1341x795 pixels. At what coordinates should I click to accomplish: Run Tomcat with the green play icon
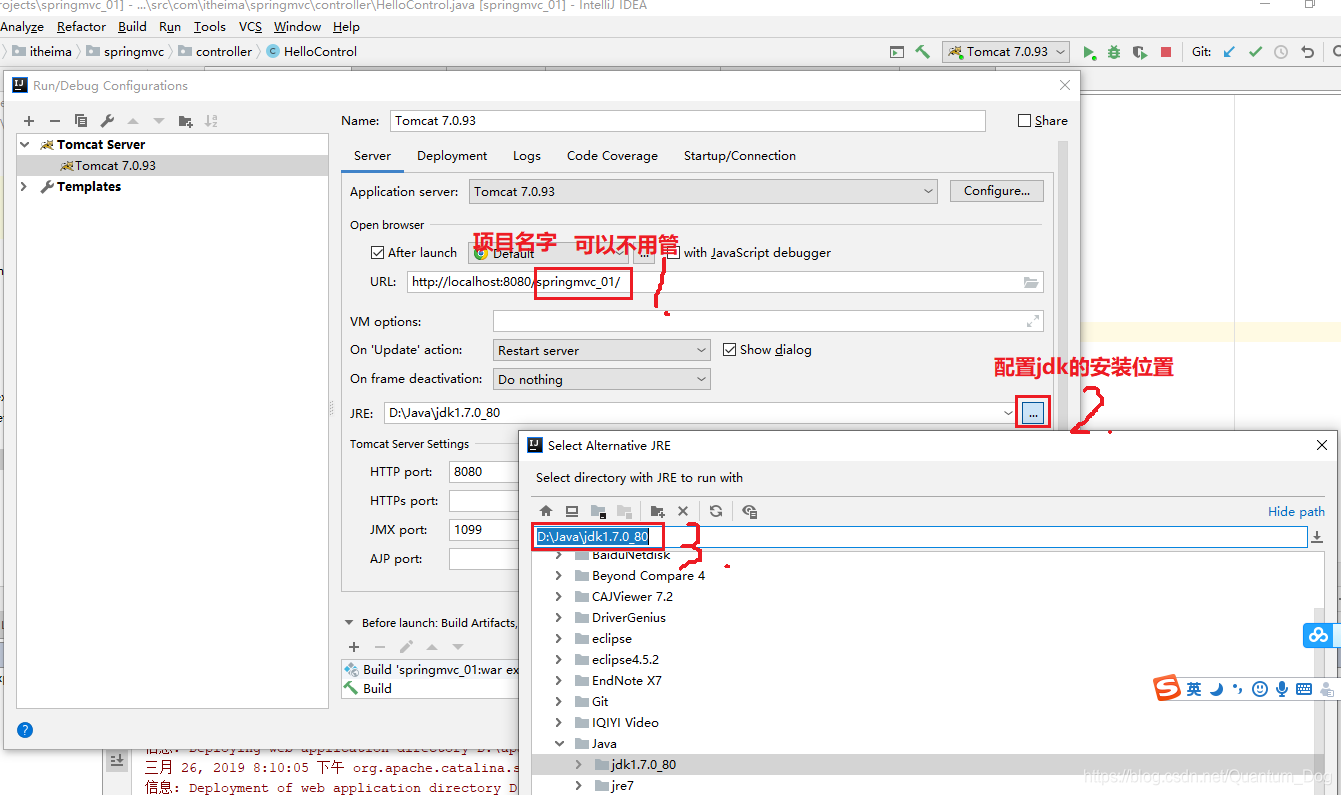coord(1090,52)
